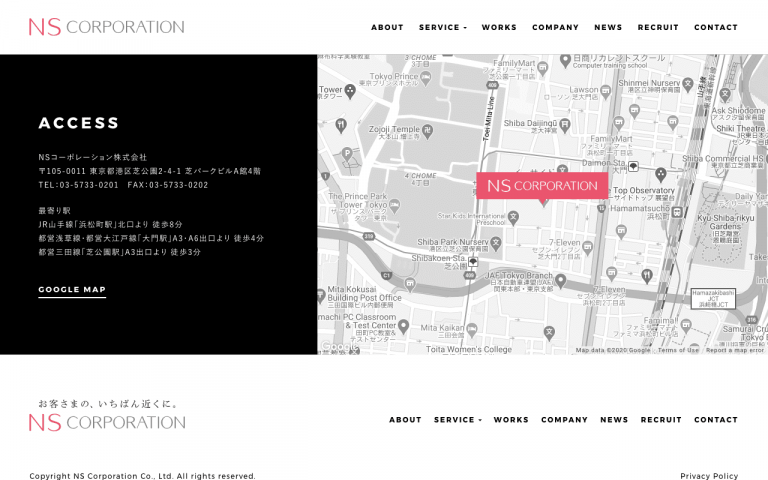Image resolution: width=768 pixels, height=480 pixels.
Task: Click the JAF Tokyo Branch pin
Action: 560,280
